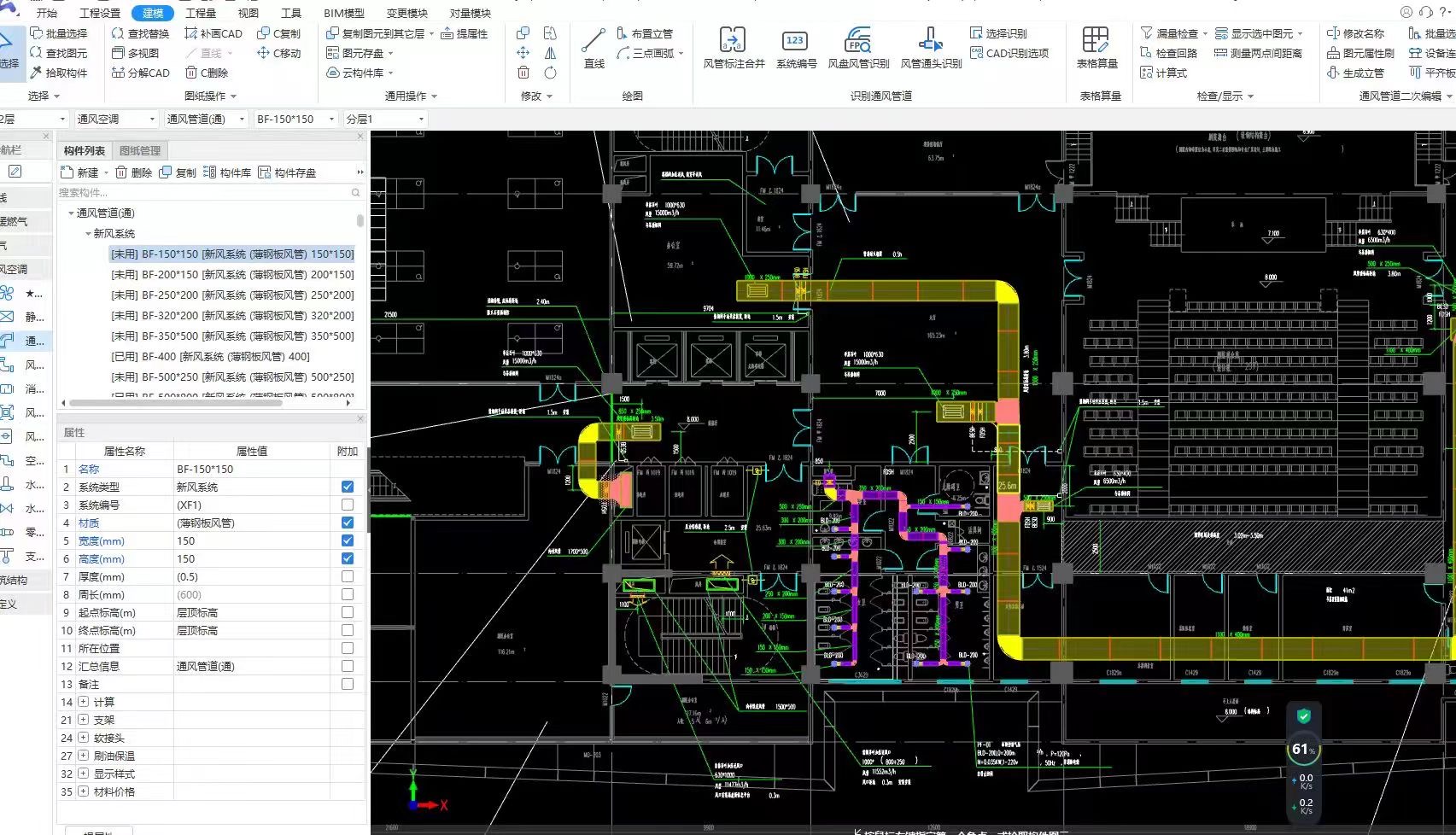Expand the 计算 property group
The width and height of the screenshot is (1456, 835).
tap(83, 702)
